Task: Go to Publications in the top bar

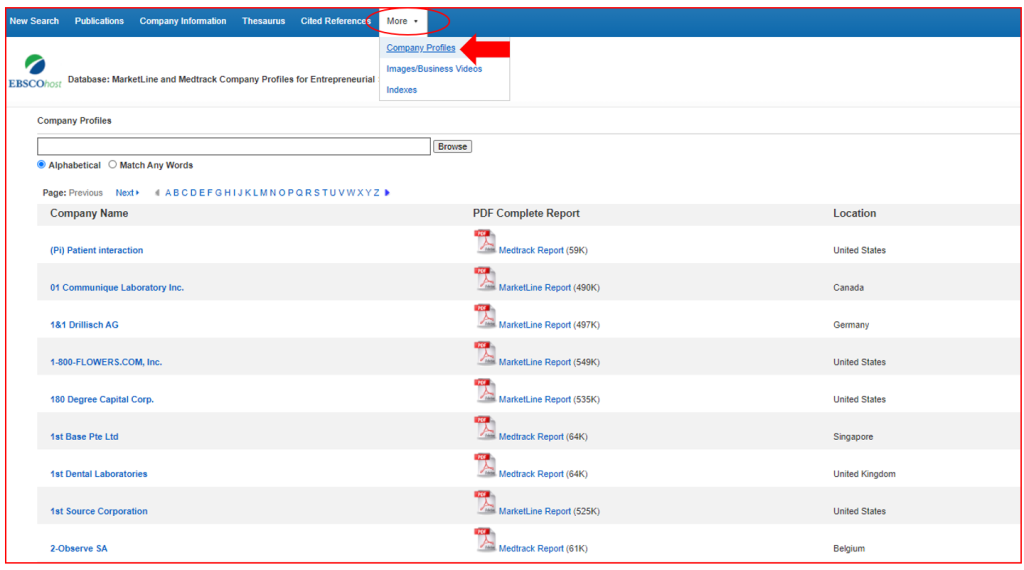Action: pos(99,21)
